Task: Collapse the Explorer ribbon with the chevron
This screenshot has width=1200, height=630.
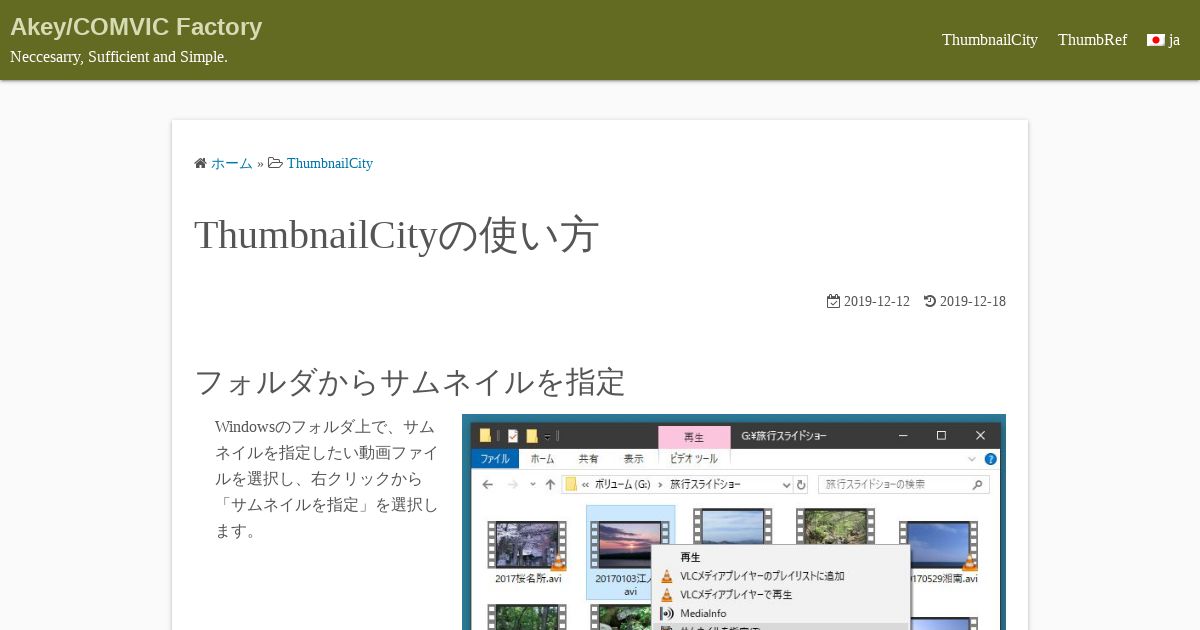Action: pos(972,459)
